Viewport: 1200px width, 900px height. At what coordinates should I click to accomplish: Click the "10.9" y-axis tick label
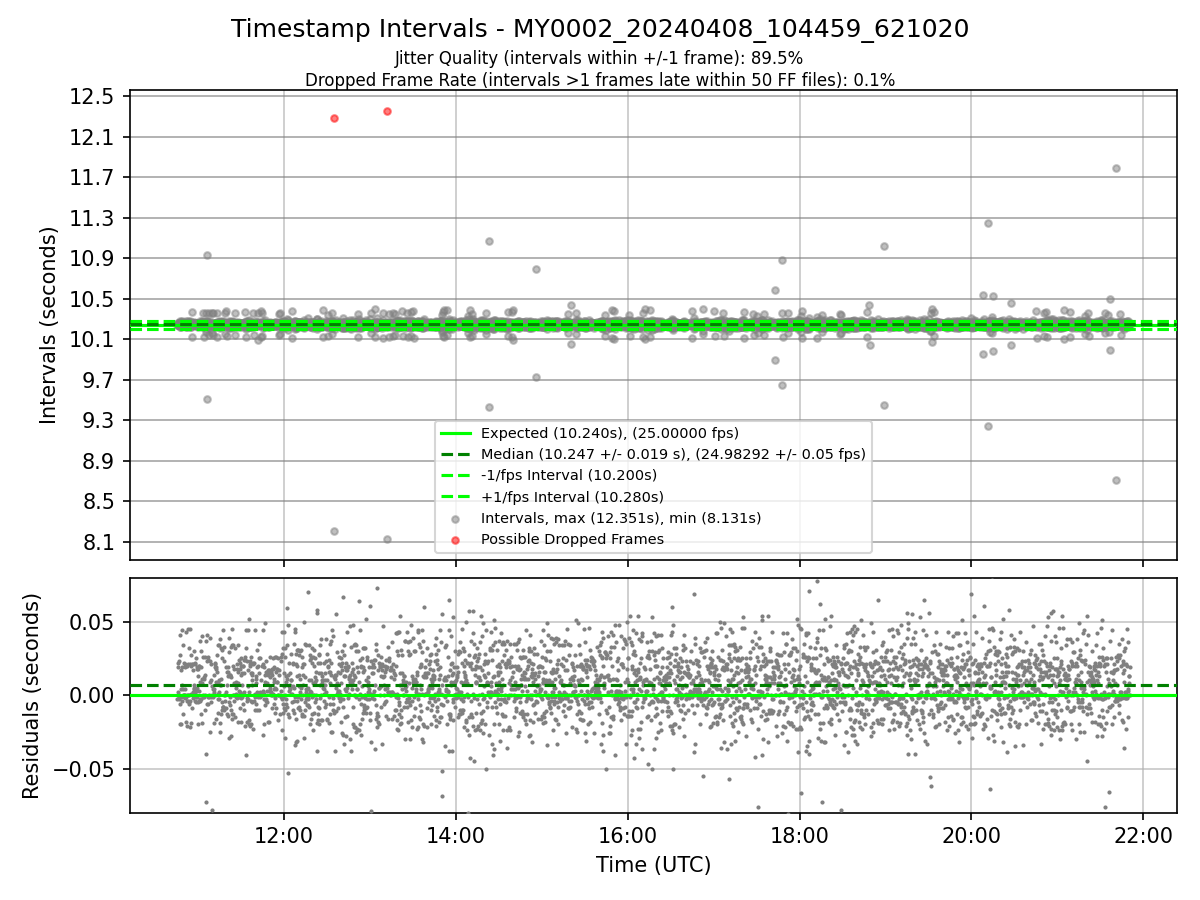[x=94, y=259]
